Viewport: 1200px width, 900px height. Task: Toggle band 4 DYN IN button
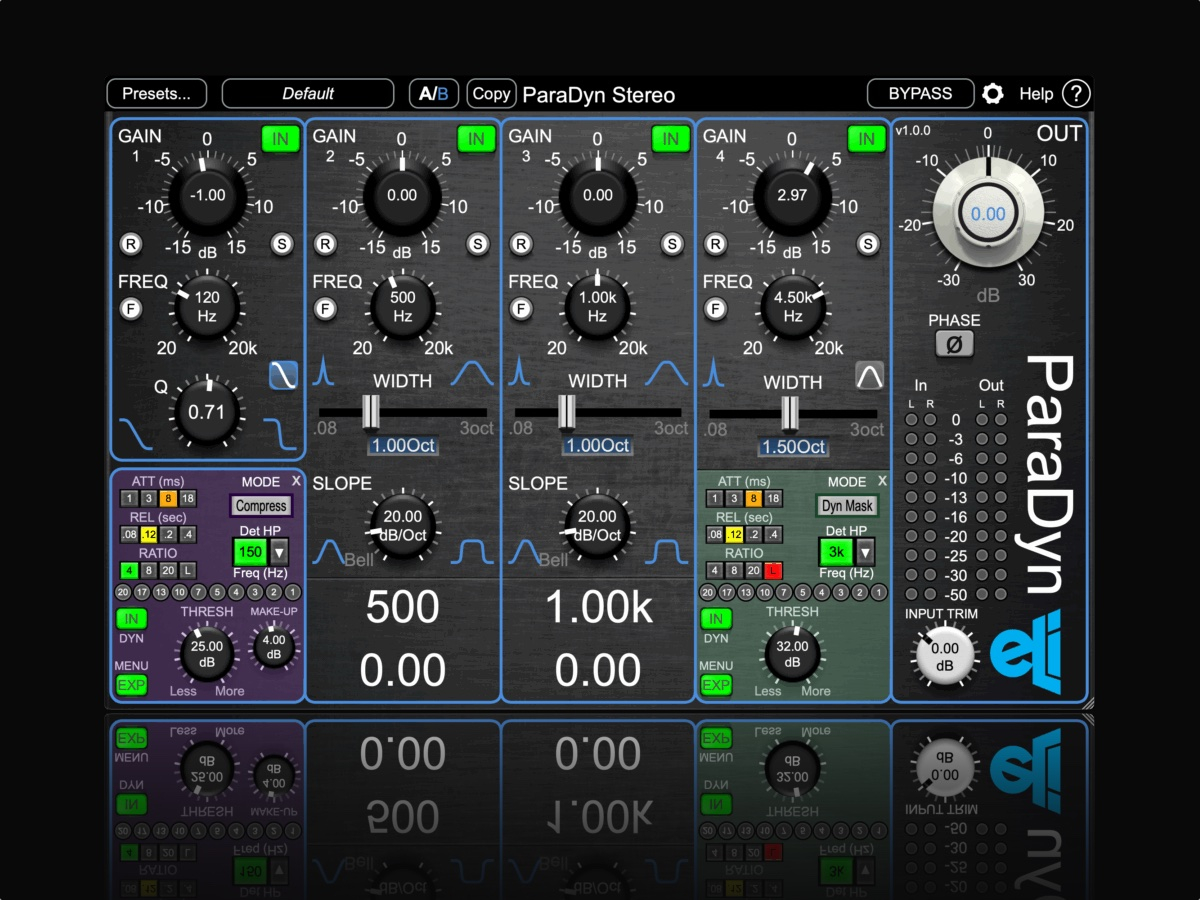coord(716,619)
